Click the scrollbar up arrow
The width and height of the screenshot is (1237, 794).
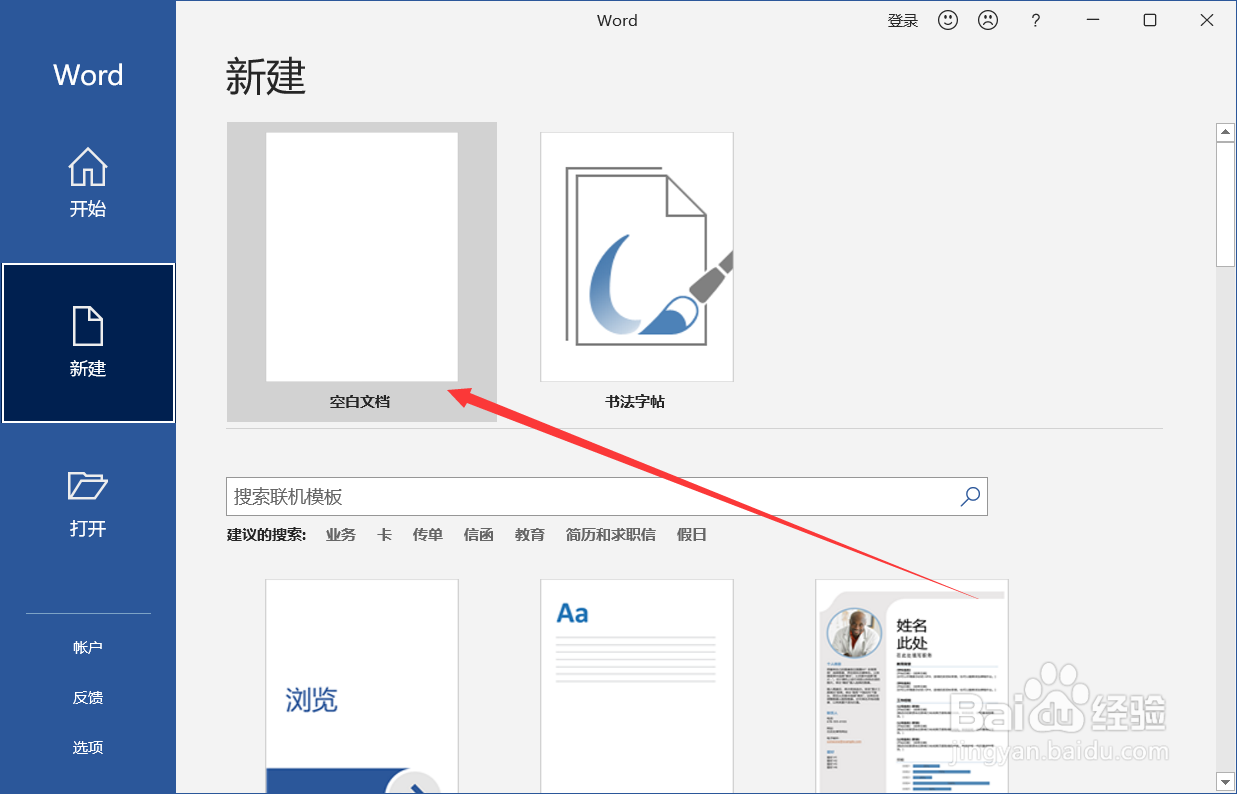coord(1225,132)
